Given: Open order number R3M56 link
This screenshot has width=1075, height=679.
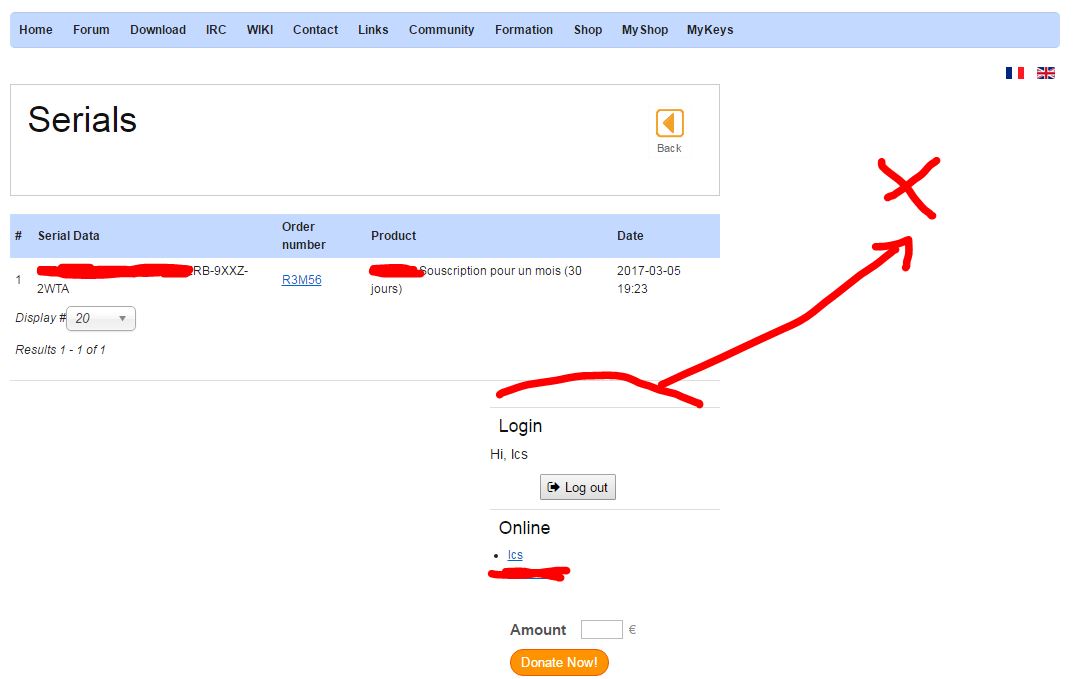Looking at the screenshot, I should (x=302, y=280).
